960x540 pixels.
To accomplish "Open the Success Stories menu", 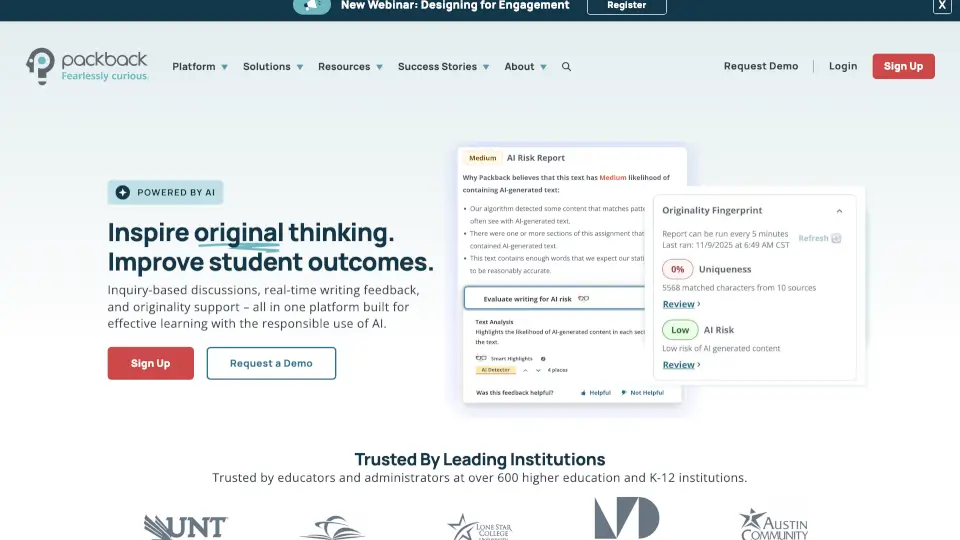I will [x=443, y=67].
